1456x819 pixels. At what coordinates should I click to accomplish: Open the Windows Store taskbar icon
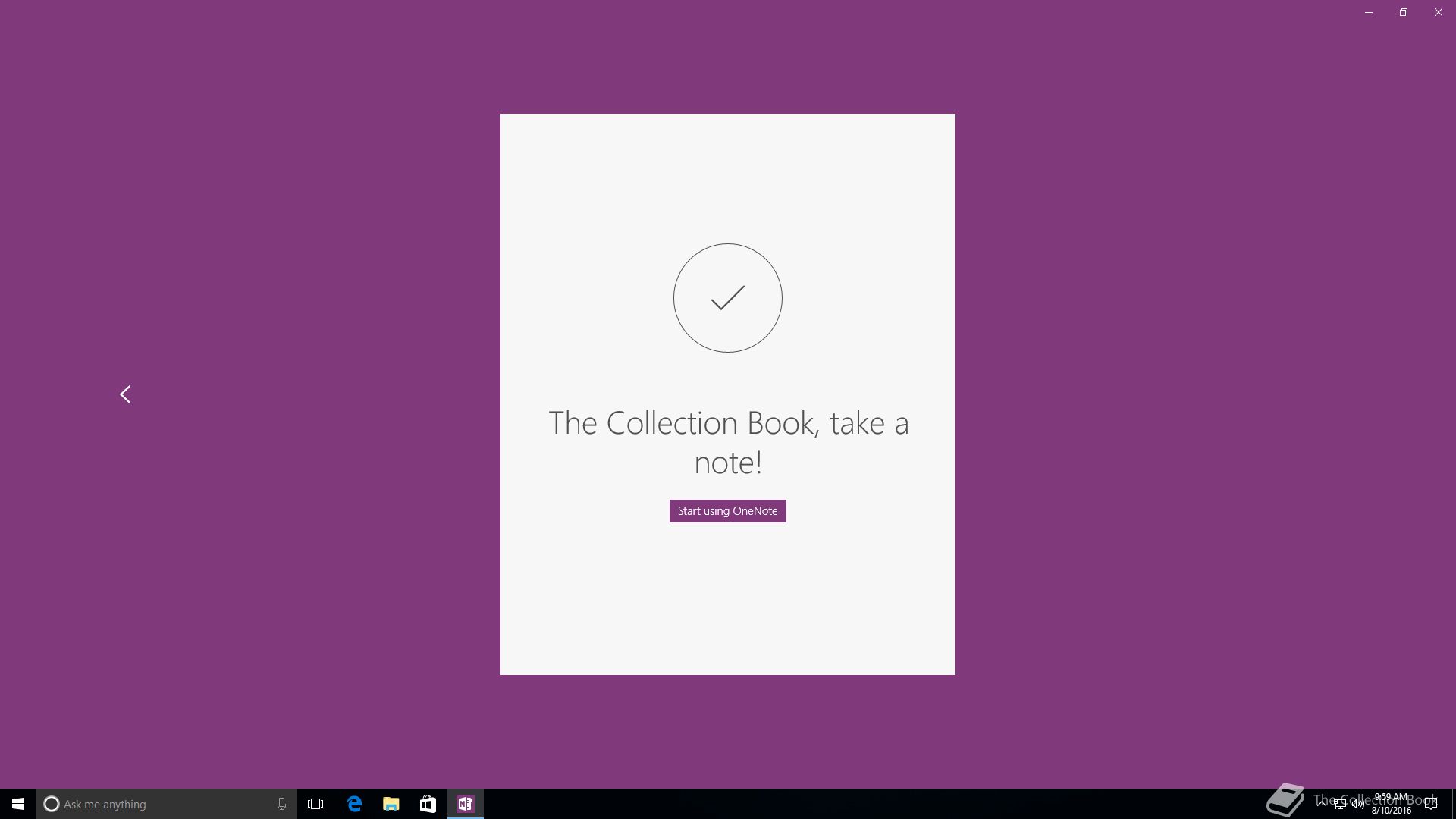point(428,804)
